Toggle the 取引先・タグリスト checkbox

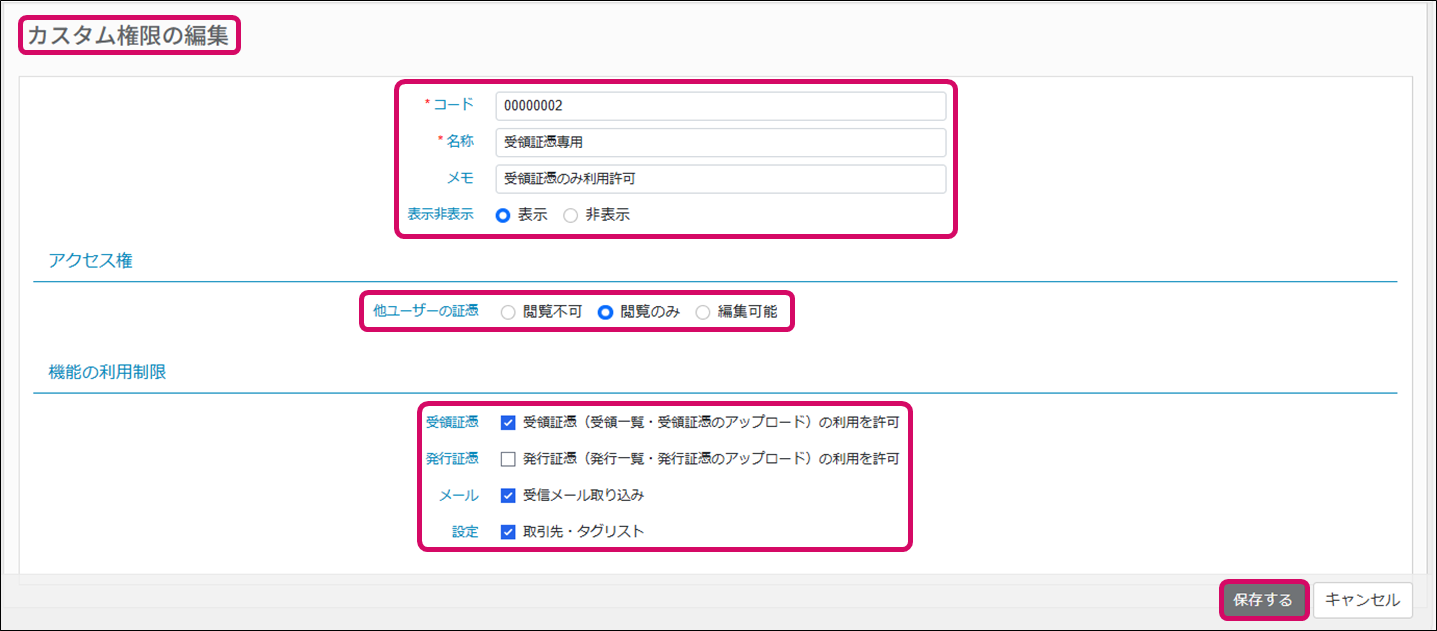(x=508, y=532)
